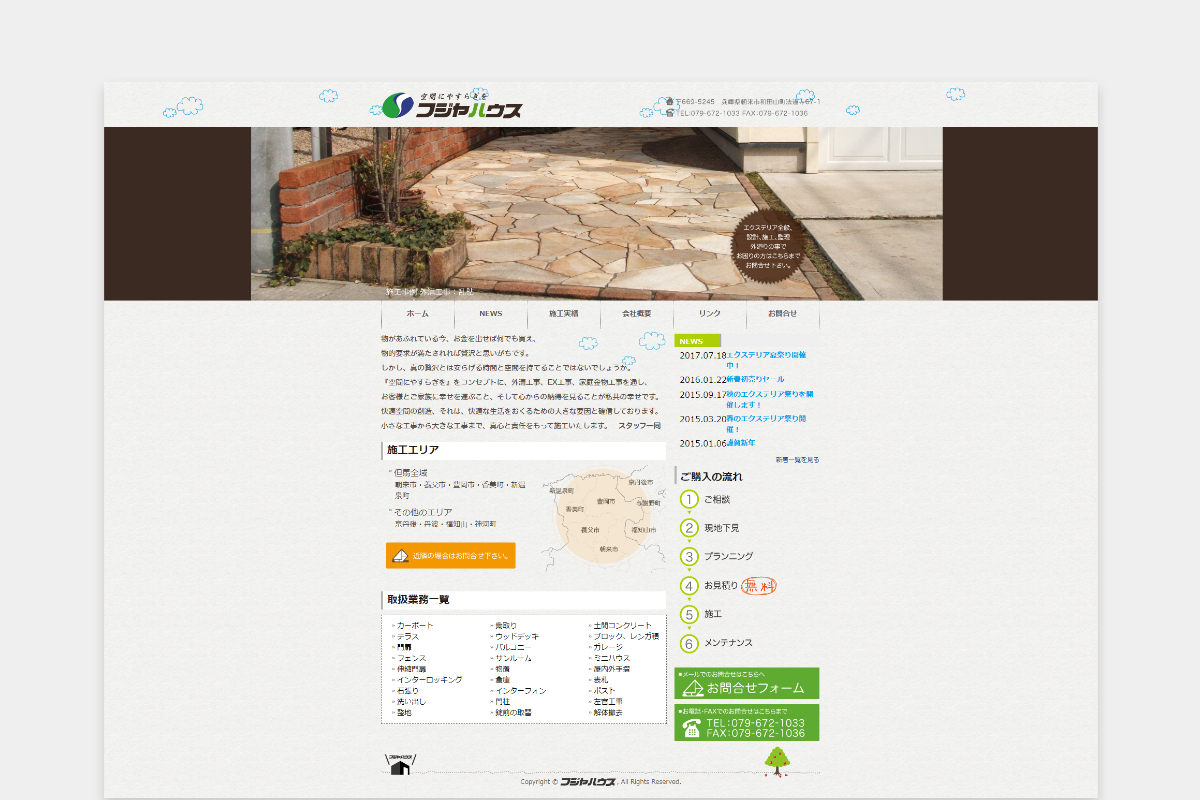Click the ご購入の流れ heading

pos(712,477)
